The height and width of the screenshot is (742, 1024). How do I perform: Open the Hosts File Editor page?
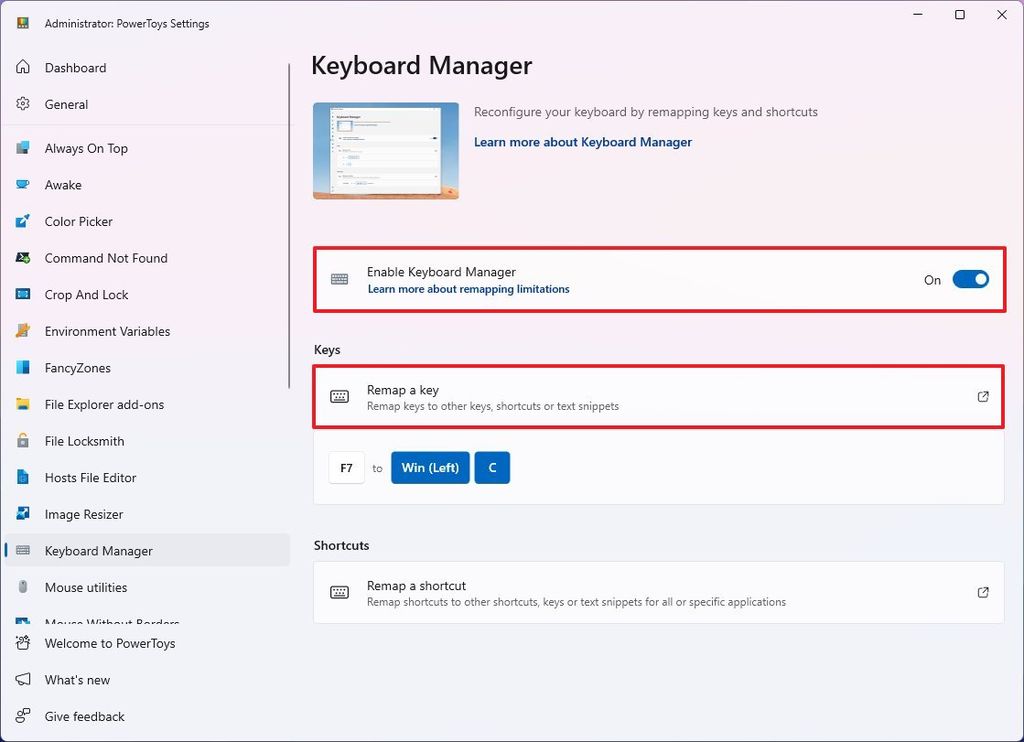(92, 477)
